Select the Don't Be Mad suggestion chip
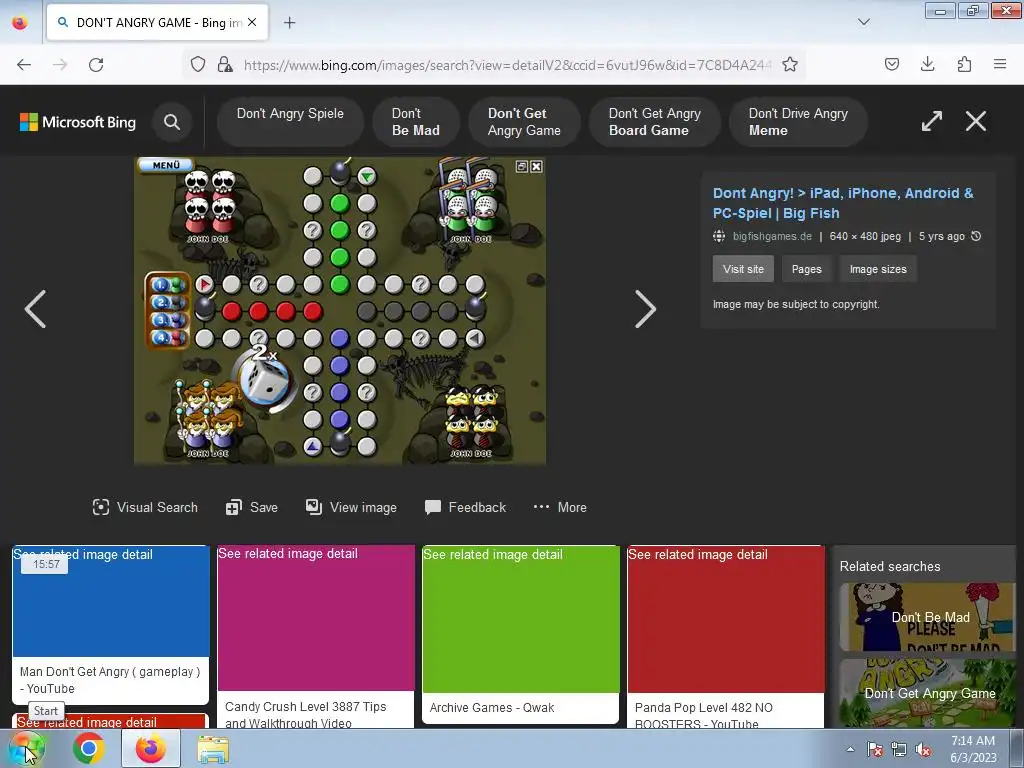This screenshot has height=768, width=1024. pos(416,121)
